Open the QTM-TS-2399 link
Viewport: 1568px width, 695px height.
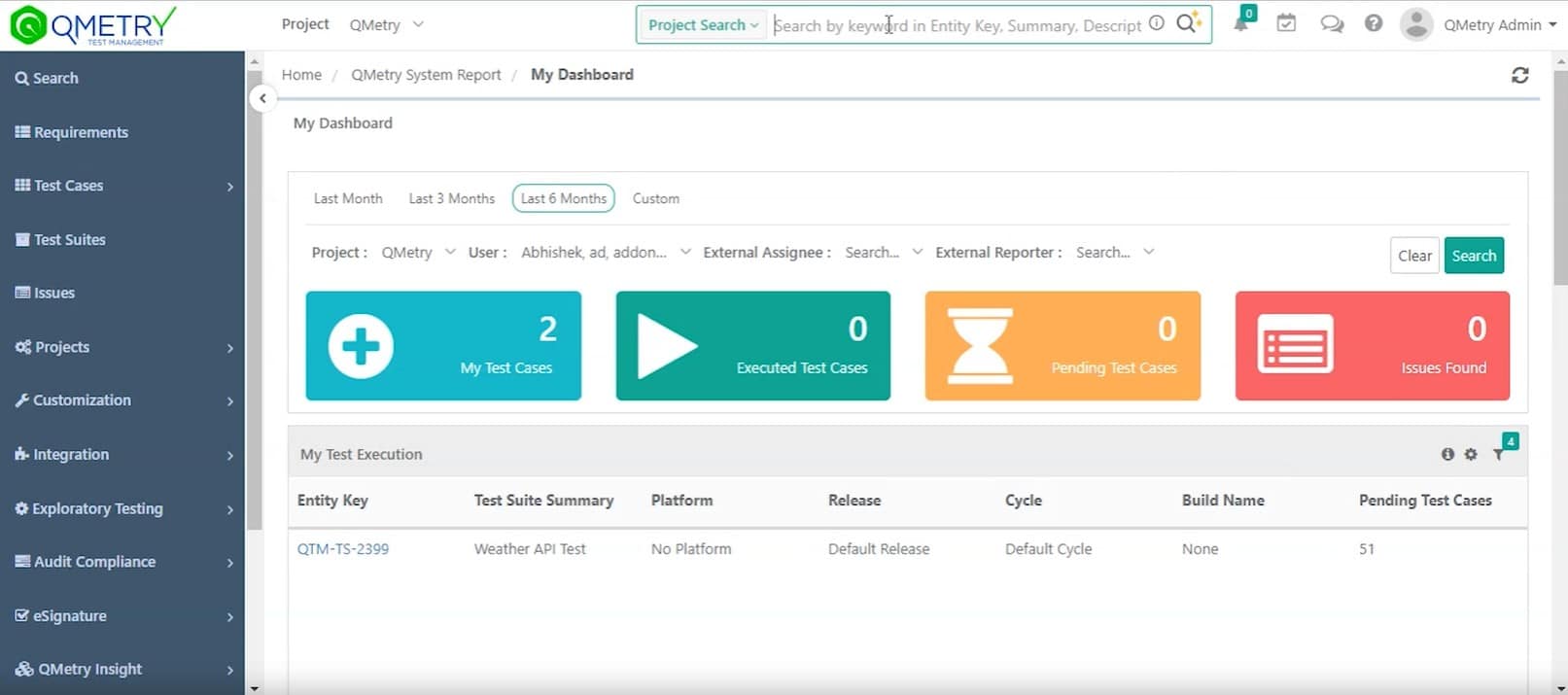click(x=343, y=549)
